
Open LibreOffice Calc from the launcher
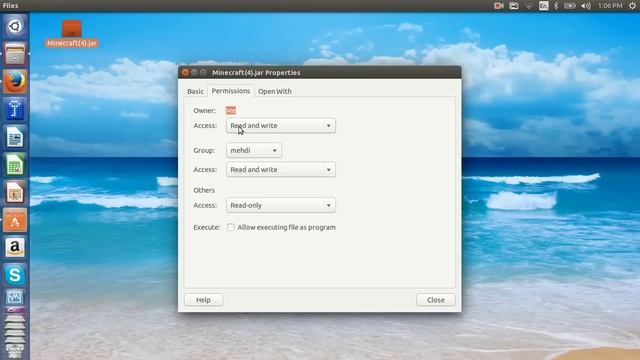(15, 164)
